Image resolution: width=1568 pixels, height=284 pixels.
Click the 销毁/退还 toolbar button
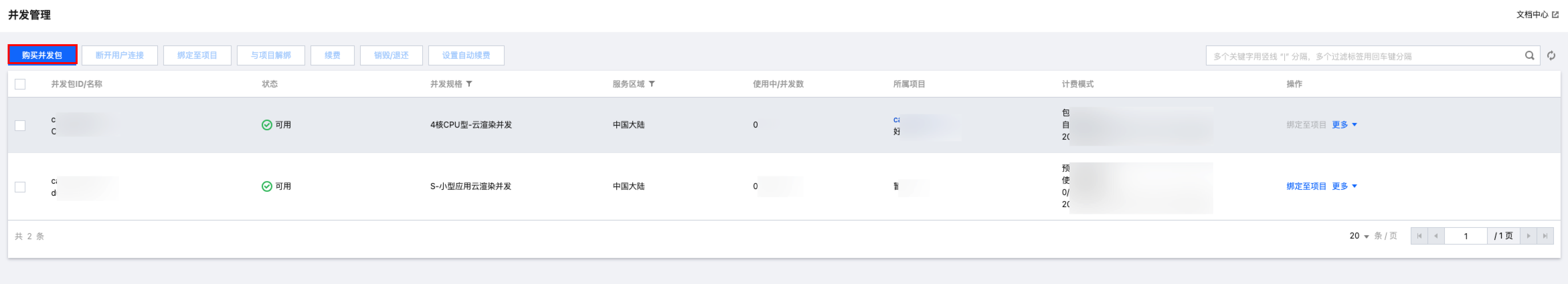click(x=391, y=55)
